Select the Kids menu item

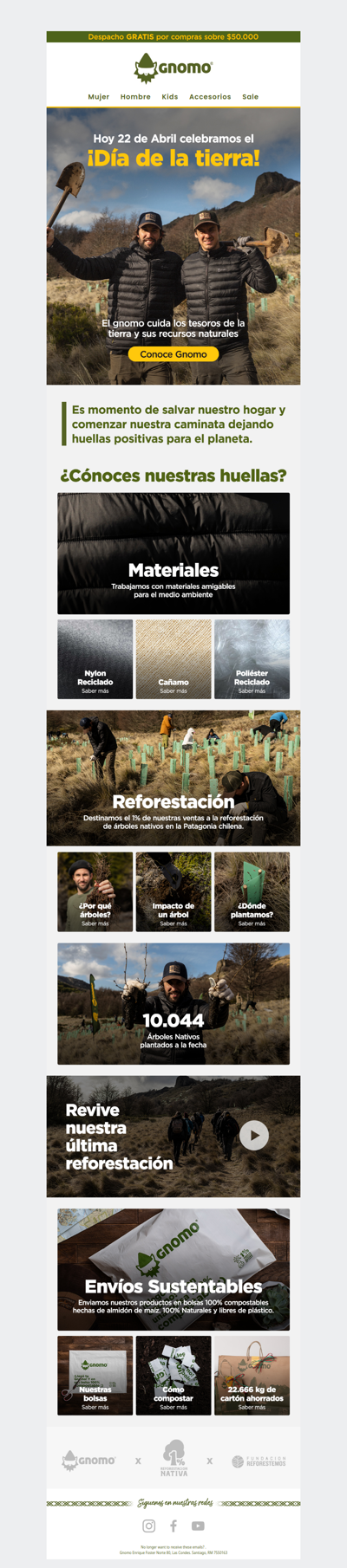(x=170, y=97)
